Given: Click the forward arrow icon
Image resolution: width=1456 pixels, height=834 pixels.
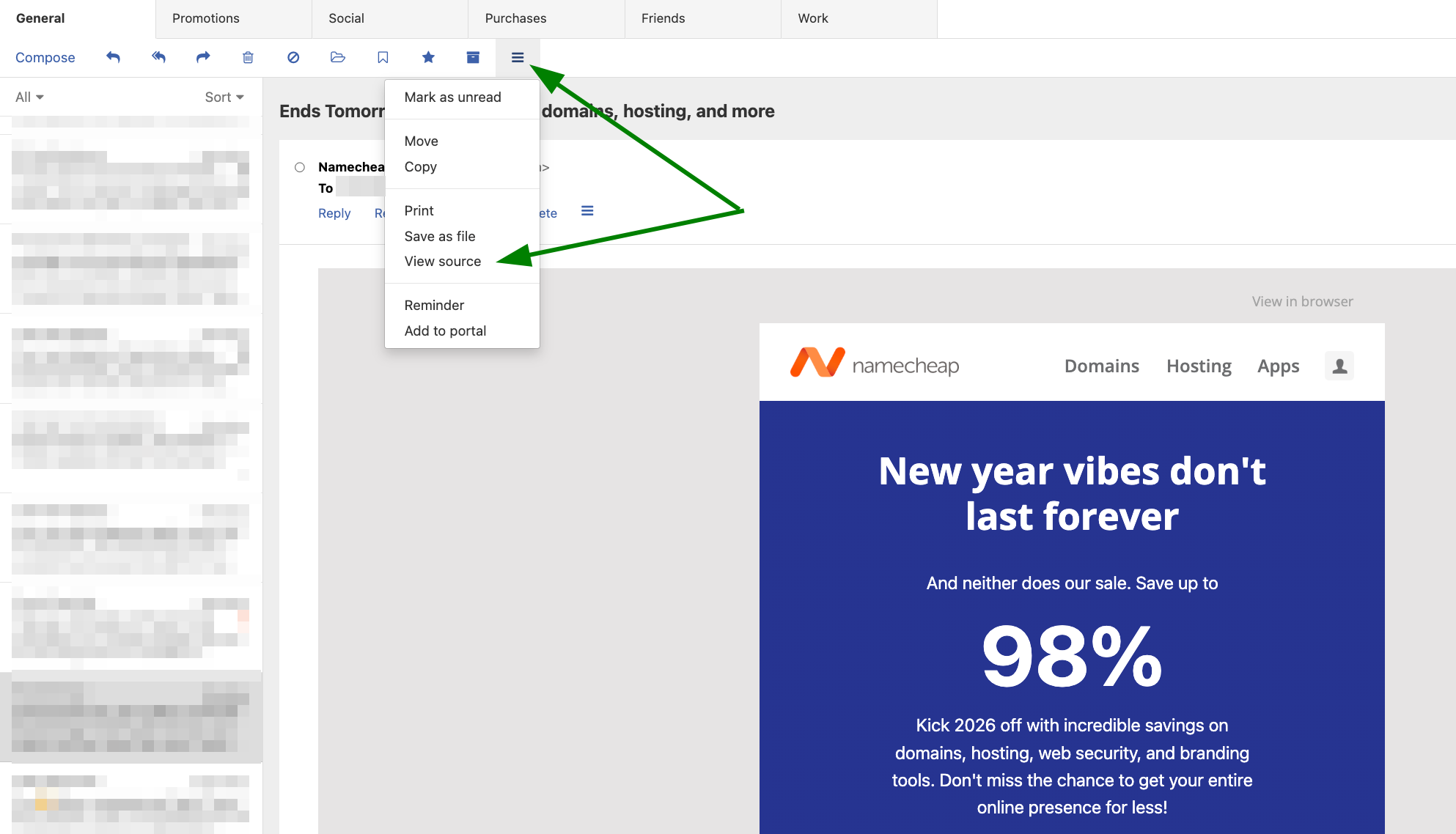Looking at the screenshot, I should pos(203,57).
